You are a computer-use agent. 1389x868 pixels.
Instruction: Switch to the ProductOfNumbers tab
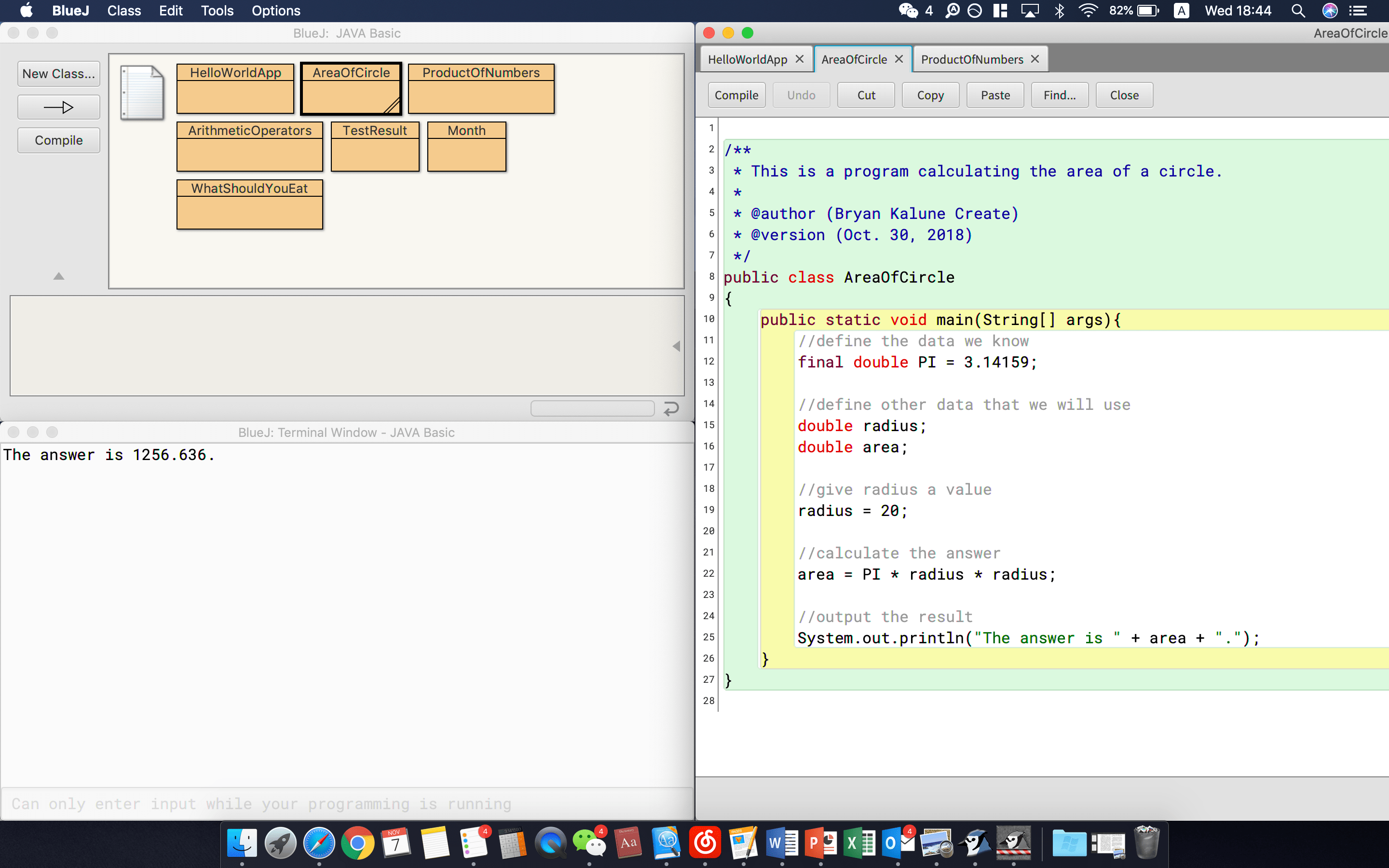click(971, 59)
